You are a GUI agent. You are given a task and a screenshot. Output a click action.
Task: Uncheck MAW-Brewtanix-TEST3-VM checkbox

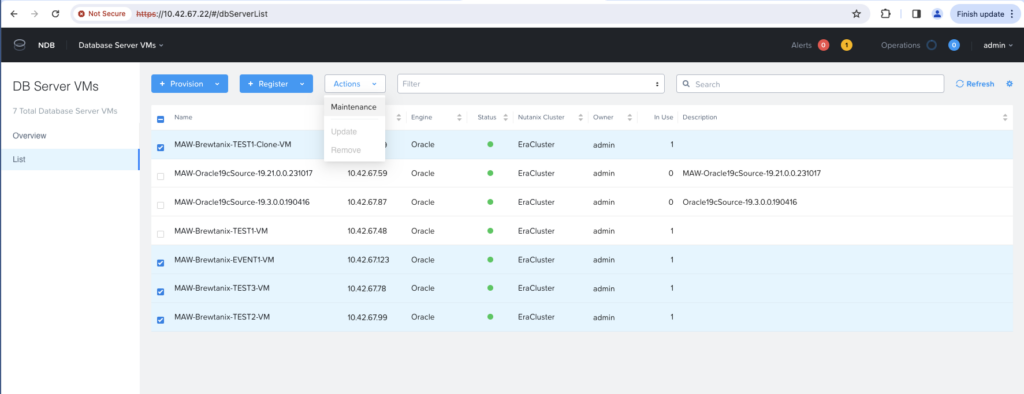coord(161,291)
